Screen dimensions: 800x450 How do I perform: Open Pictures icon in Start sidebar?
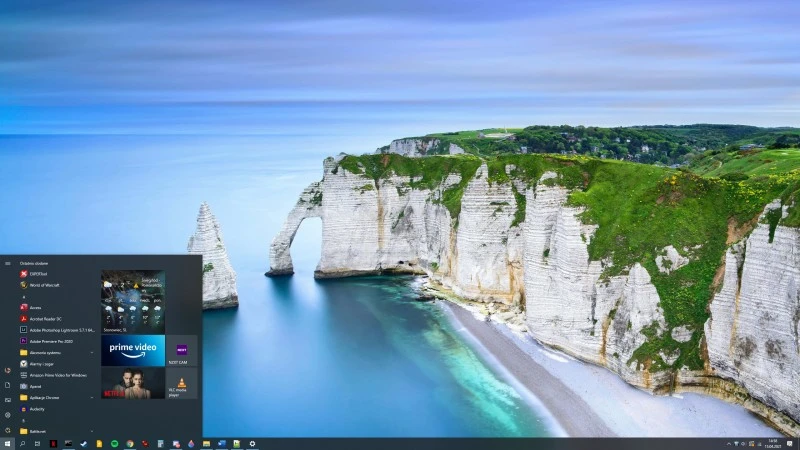click(8, 400)
